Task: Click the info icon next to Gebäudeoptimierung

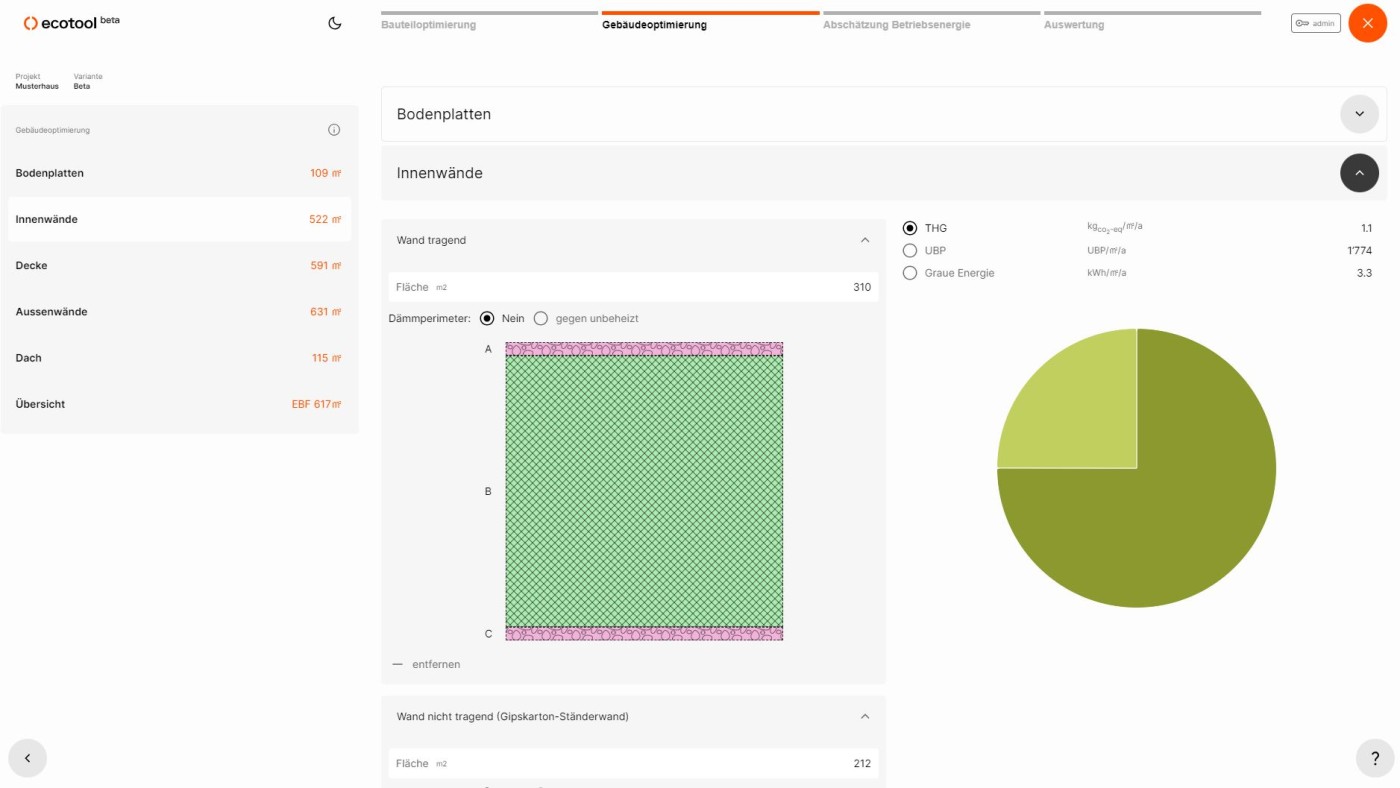Action: [334, 130]
